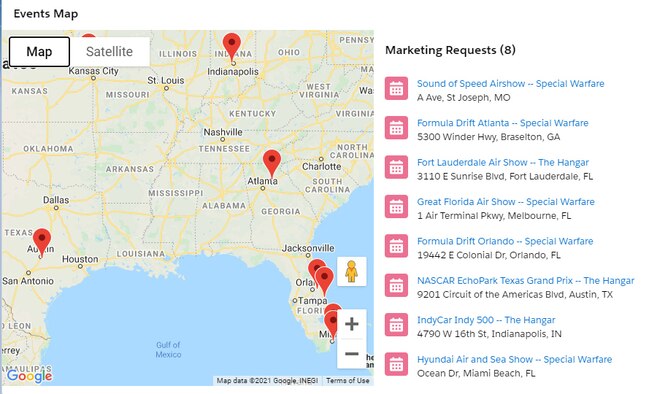Zoom out the map with minus button
The width and height of the screenshot is (649, 394).
tap(351, 353)
